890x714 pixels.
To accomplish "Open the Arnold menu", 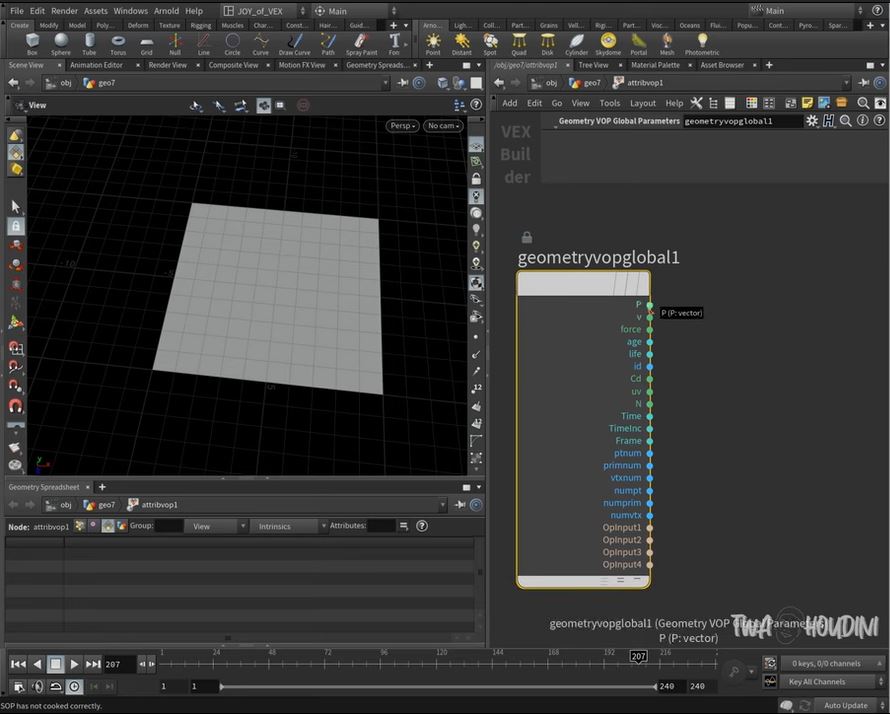I will pos(166,11).
